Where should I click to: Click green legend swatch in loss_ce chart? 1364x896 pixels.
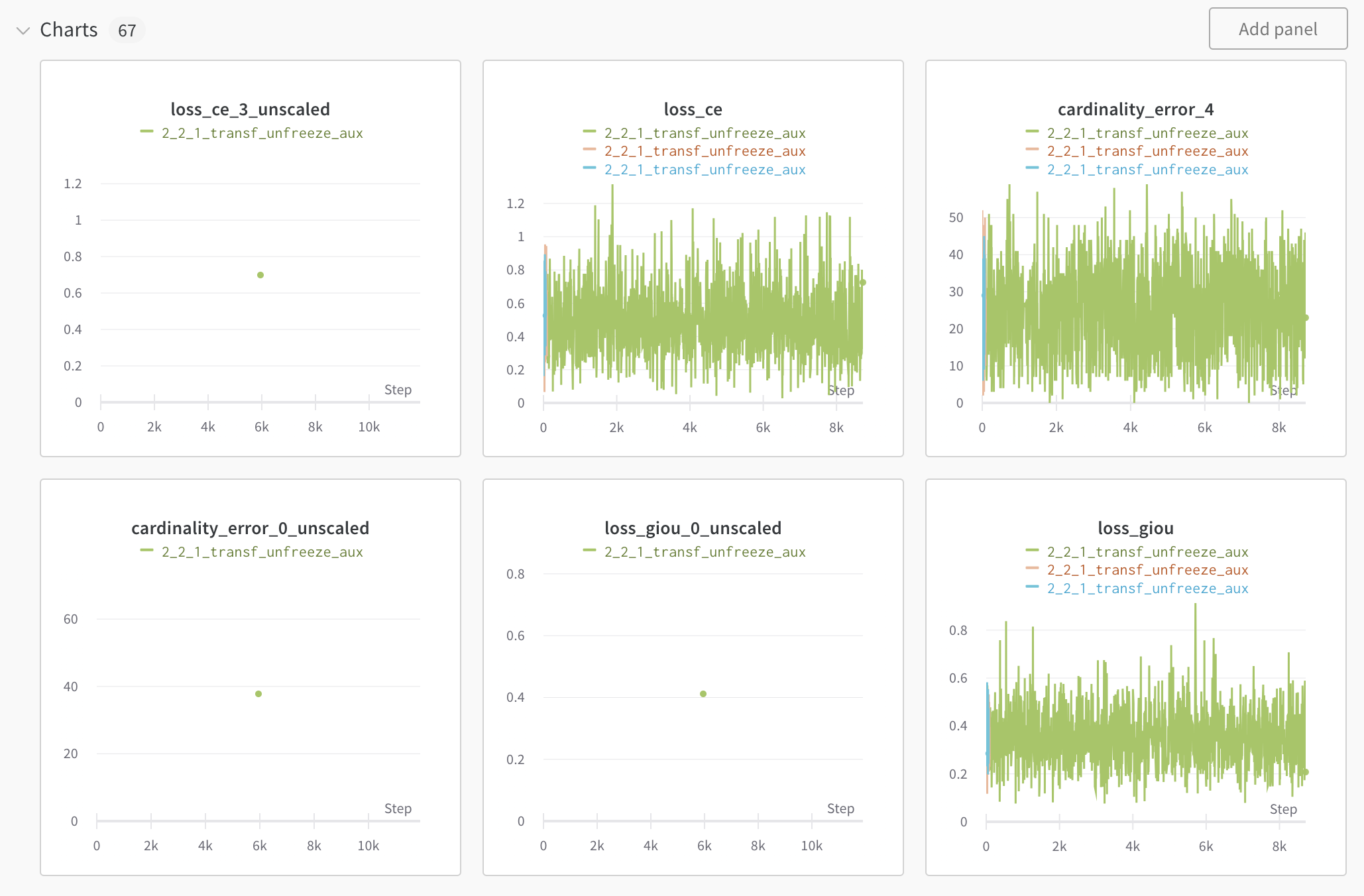click(589, 132)
